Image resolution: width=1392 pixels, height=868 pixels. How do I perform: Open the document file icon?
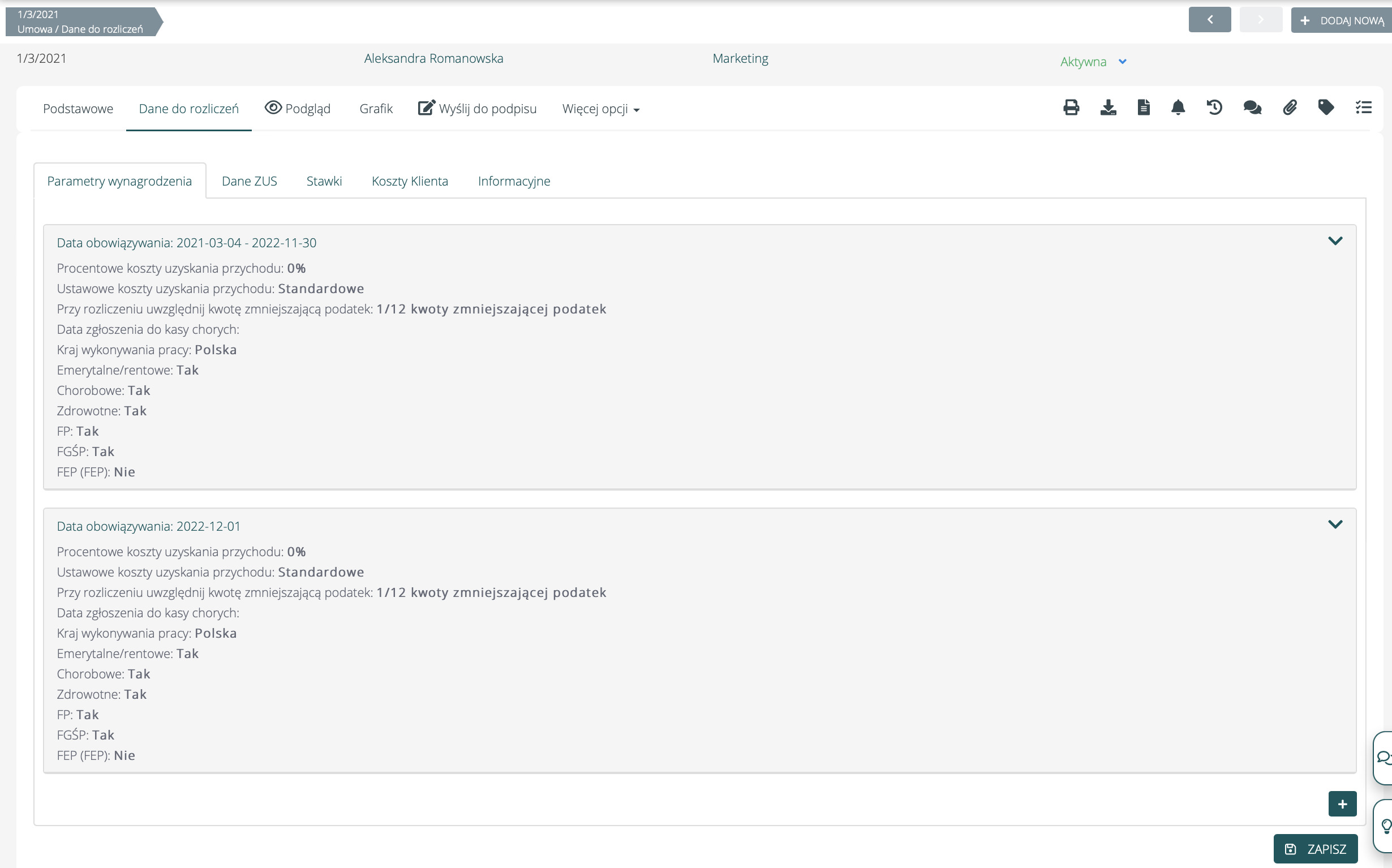click(1144, 108)
